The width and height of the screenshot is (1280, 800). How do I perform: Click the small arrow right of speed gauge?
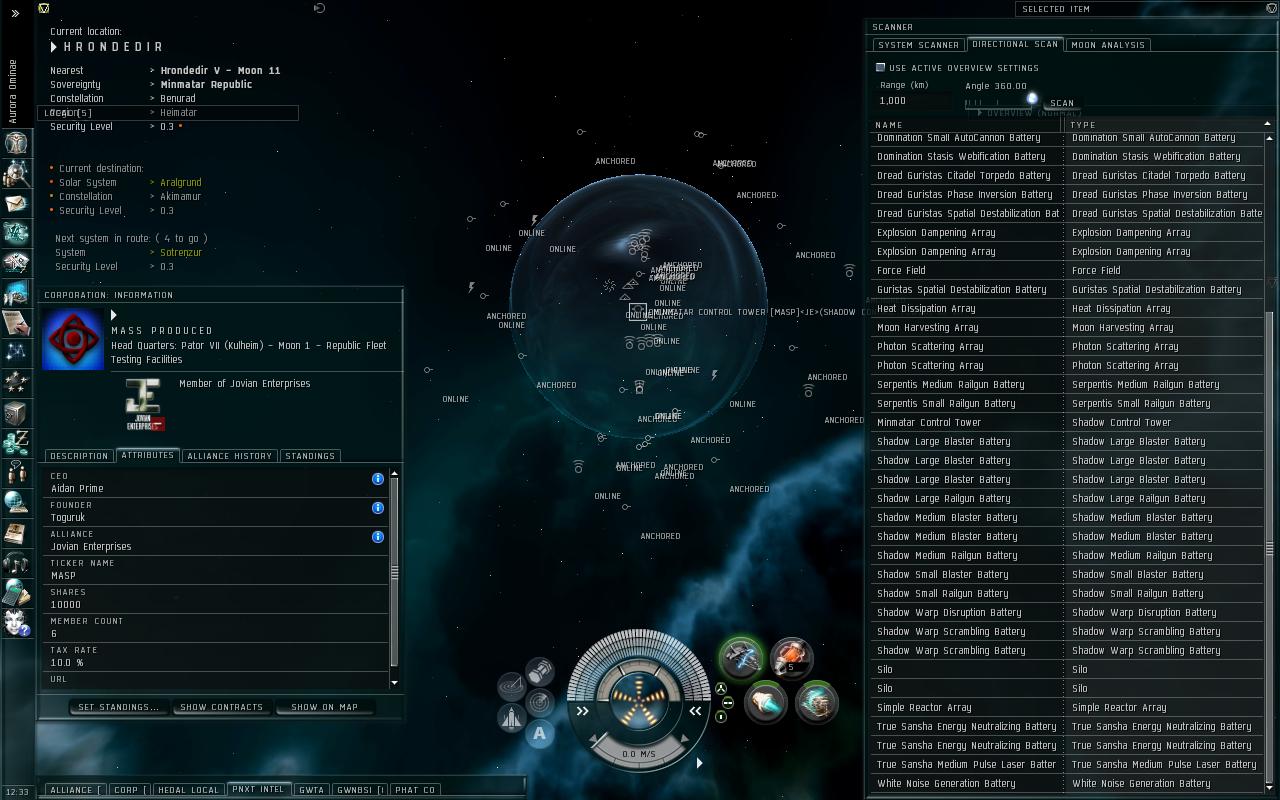click(699, 763)
